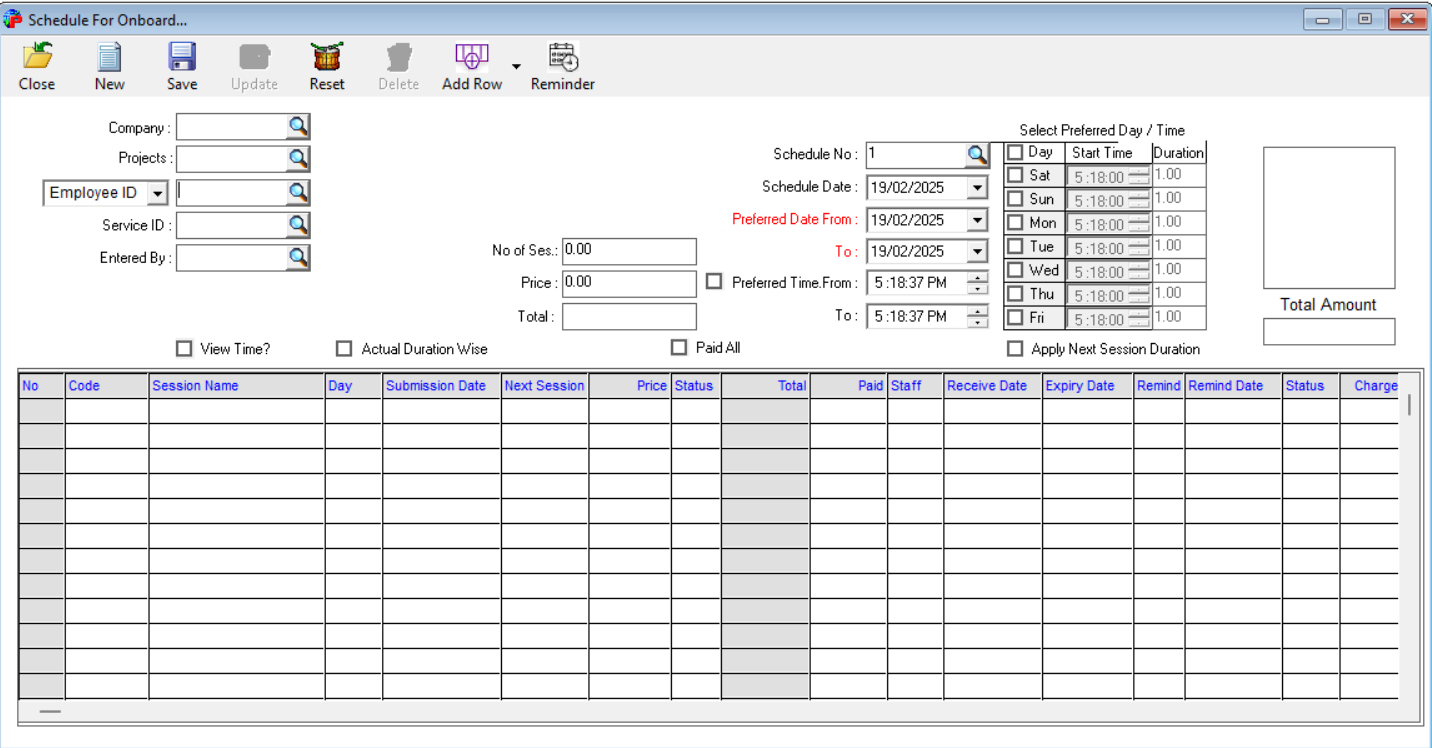Open Employee ID lookup search icon
Viewport: 1432px width, 748px height.
pos(298,192)
